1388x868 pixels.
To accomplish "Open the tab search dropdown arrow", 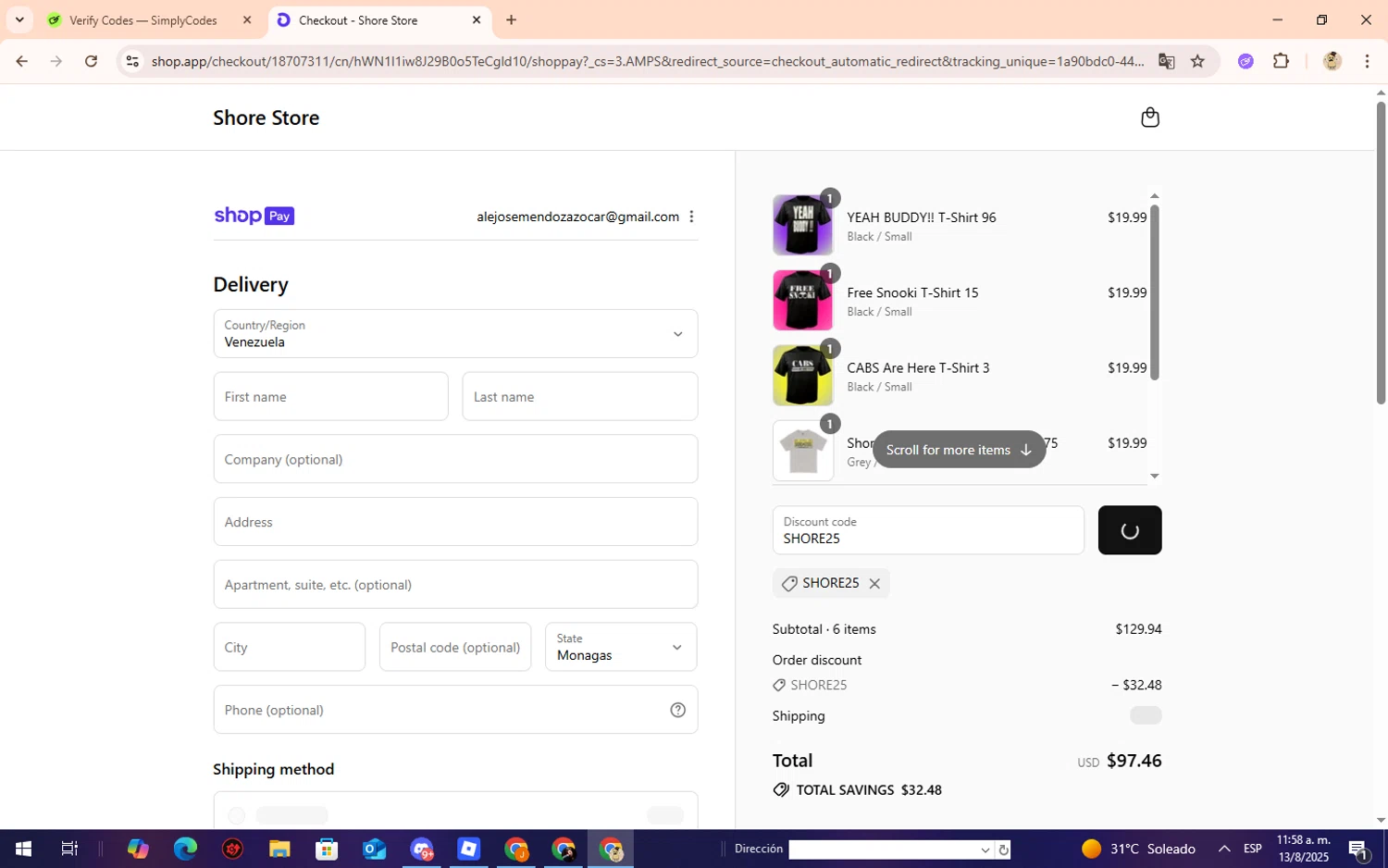I will (x=19, y=19).
